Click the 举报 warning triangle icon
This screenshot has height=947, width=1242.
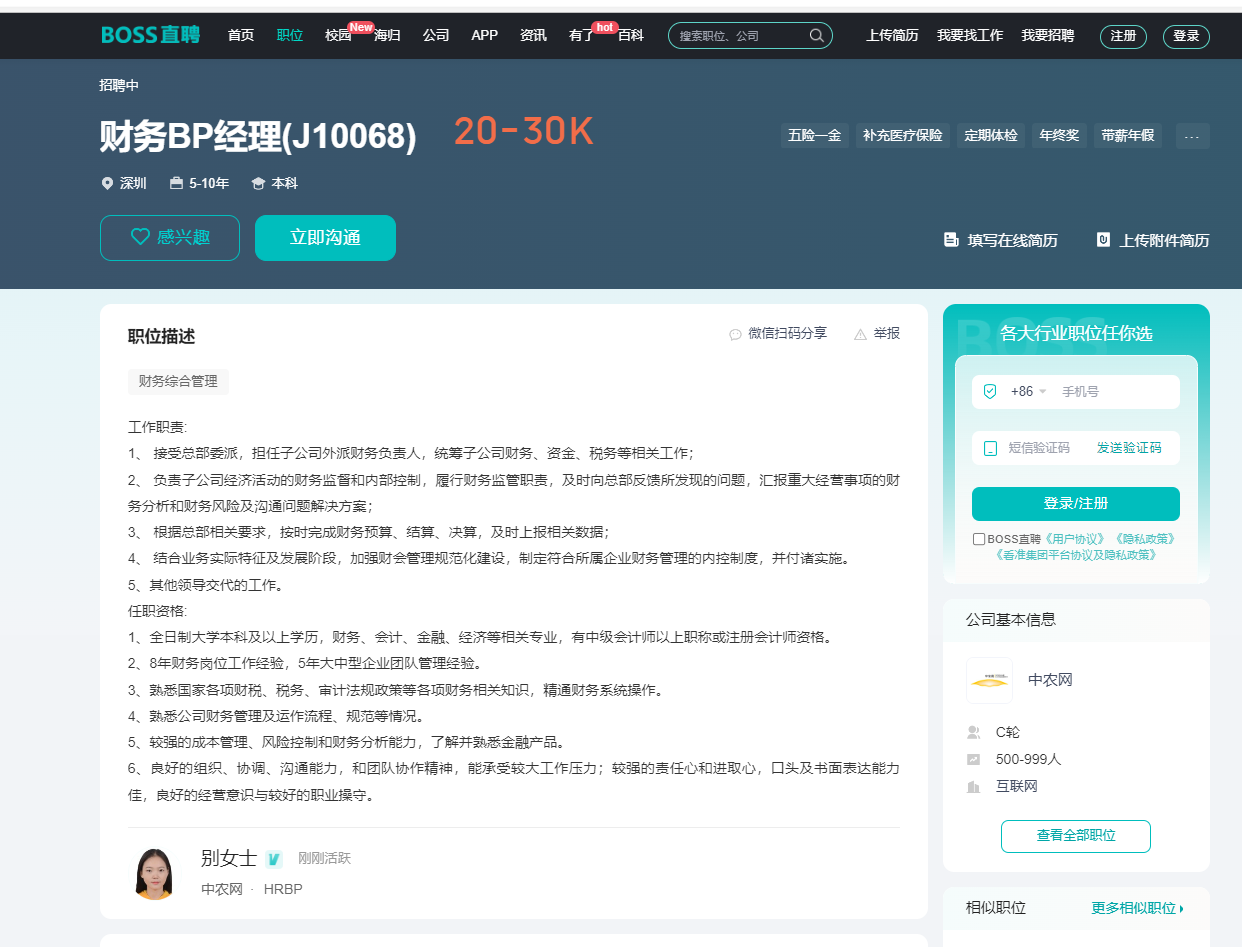pos(860,334)
